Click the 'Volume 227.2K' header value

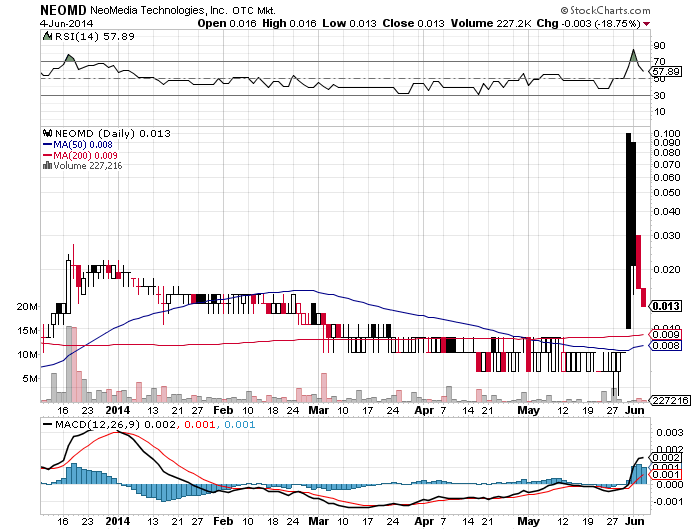(x=491, y=23)
